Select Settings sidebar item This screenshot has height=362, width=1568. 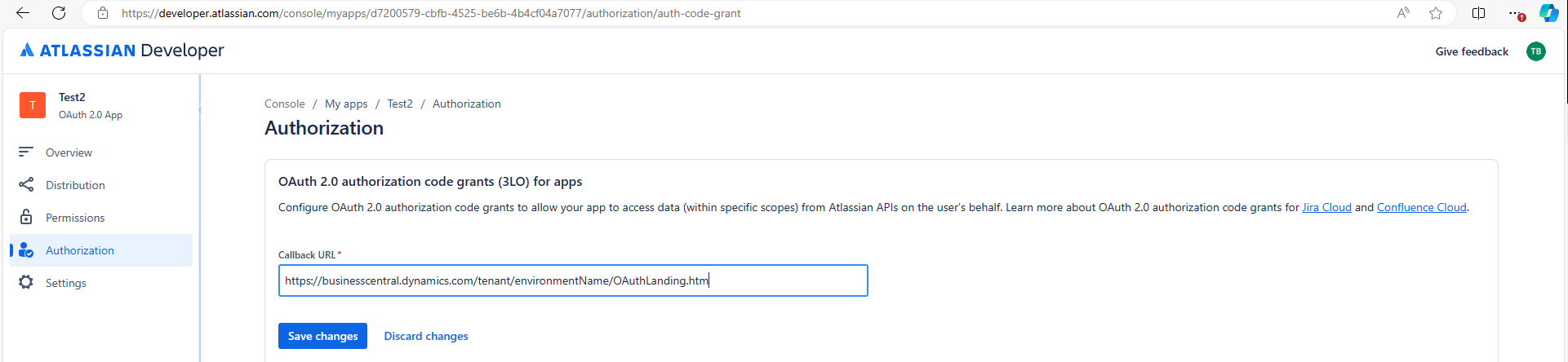(65, 283)
